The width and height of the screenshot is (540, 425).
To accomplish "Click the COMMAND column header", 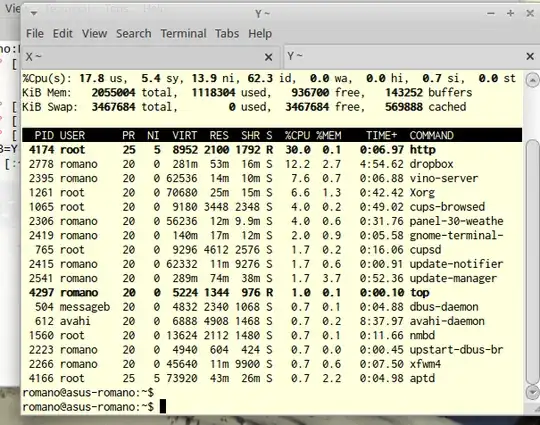I will pyautogui.click(x=432, y=135).
